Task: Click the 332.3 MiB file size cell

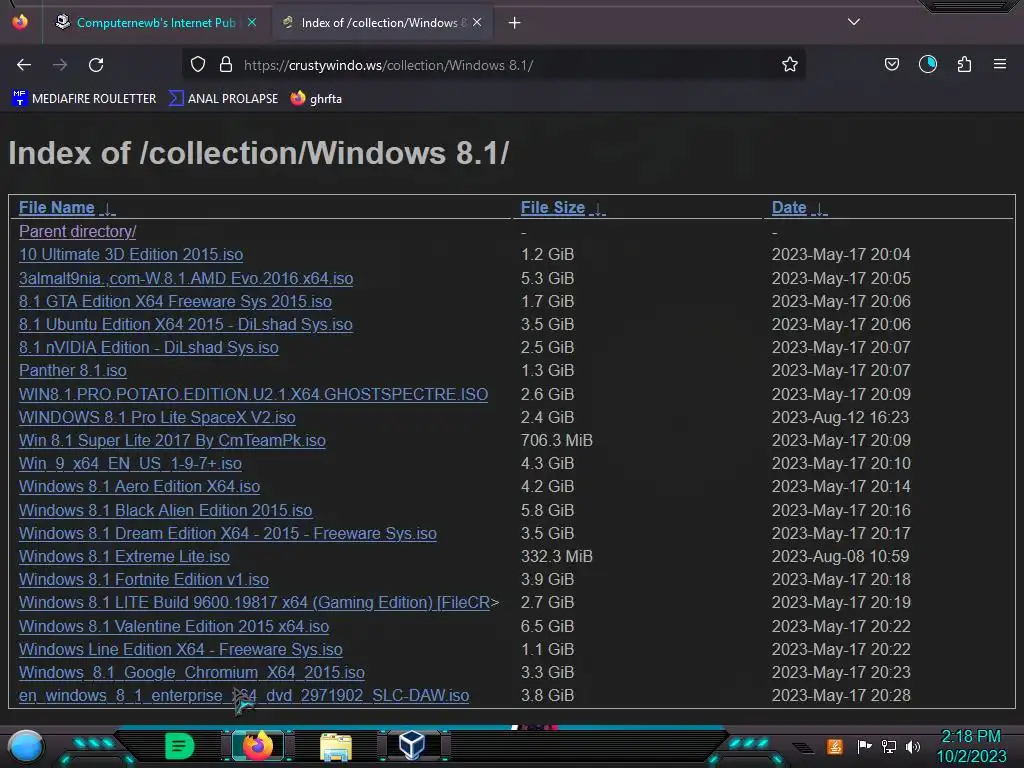Action: point(556,556)
